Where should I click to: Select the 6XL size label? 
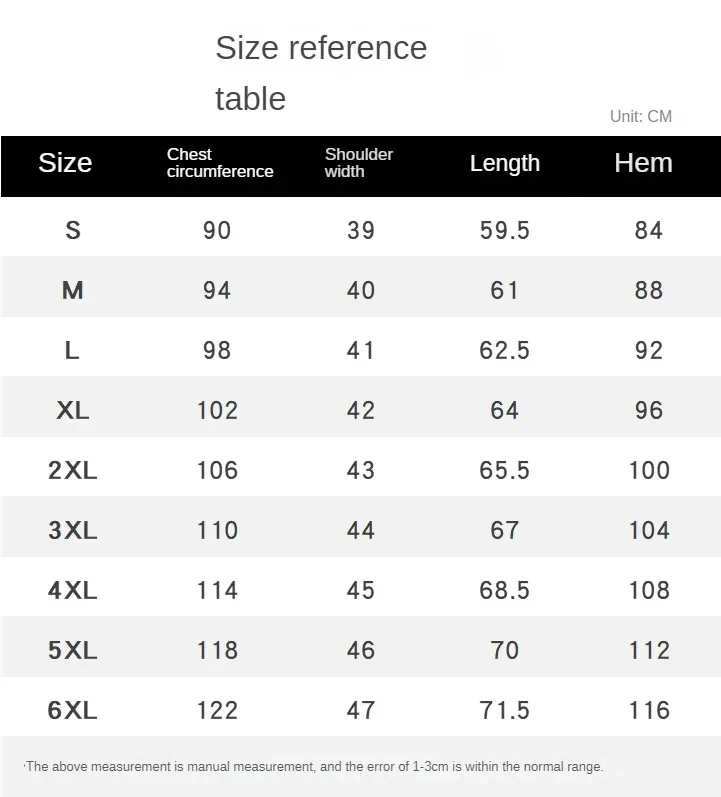[72, 710]
